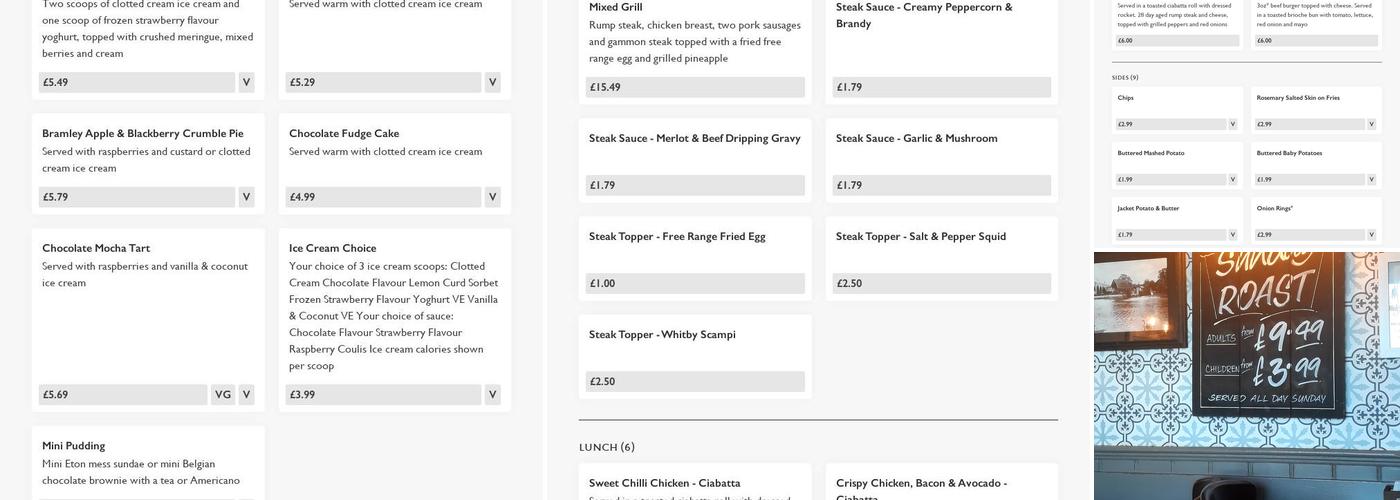Click the £15.49 price bar for Mixed Grill

[694, 87]
